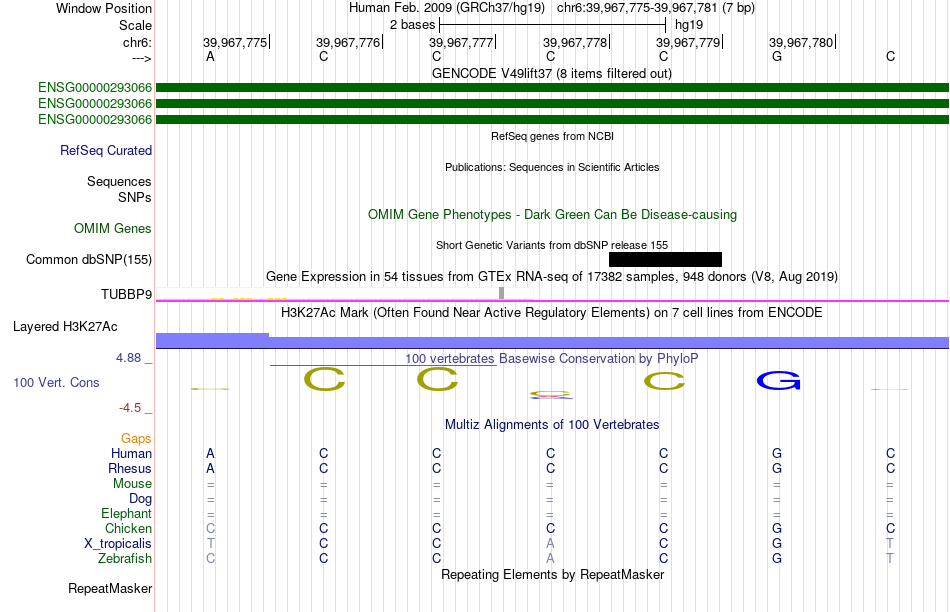The image size is (950, 612).
Task: Click the 39,967,780 ruler position
Action: pyautogui.click(x=802, y=42)
